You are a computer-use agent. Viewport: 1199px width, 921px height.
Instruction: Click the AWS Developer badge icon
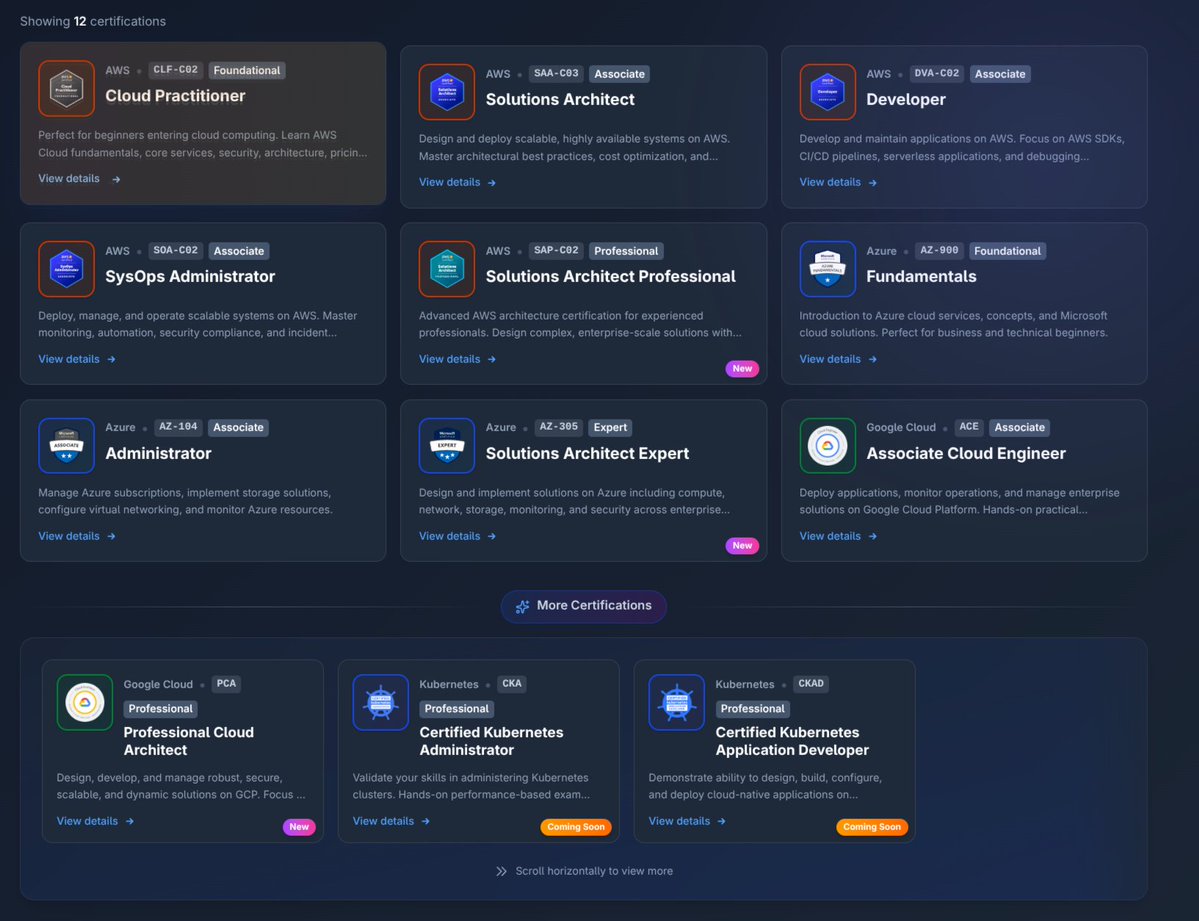click(x=827, y=92)
